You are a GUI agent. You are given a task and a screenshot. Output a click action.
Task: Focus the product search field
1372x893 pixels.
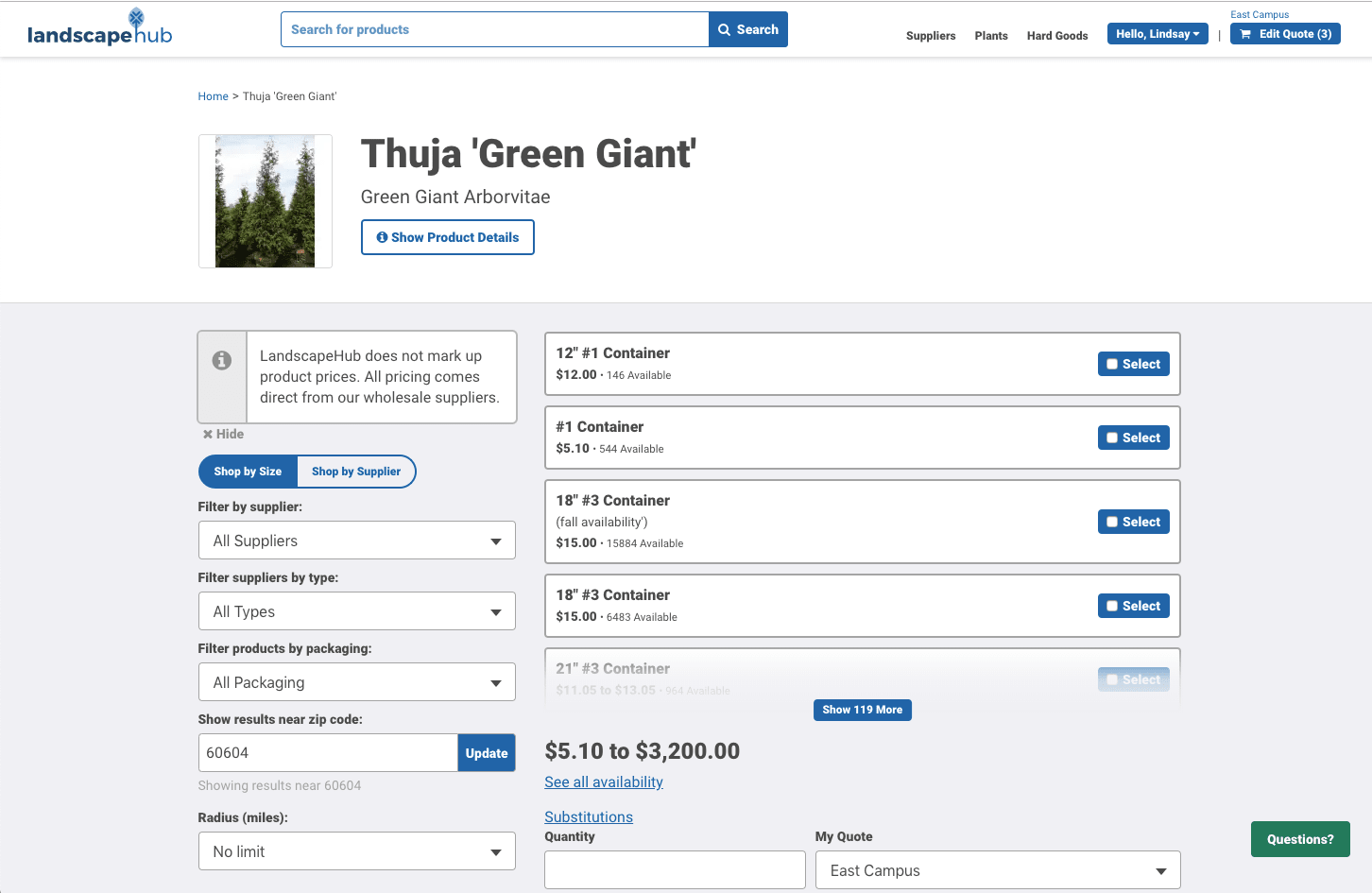point(495,29)
